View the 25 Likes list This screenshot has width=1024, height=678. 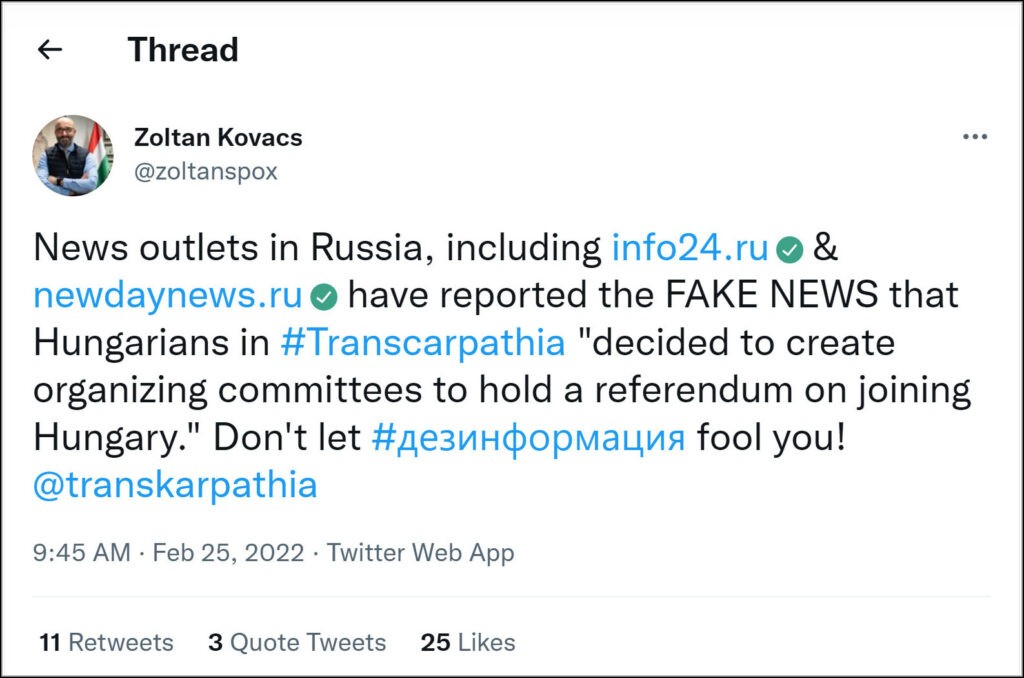[469, 642]
